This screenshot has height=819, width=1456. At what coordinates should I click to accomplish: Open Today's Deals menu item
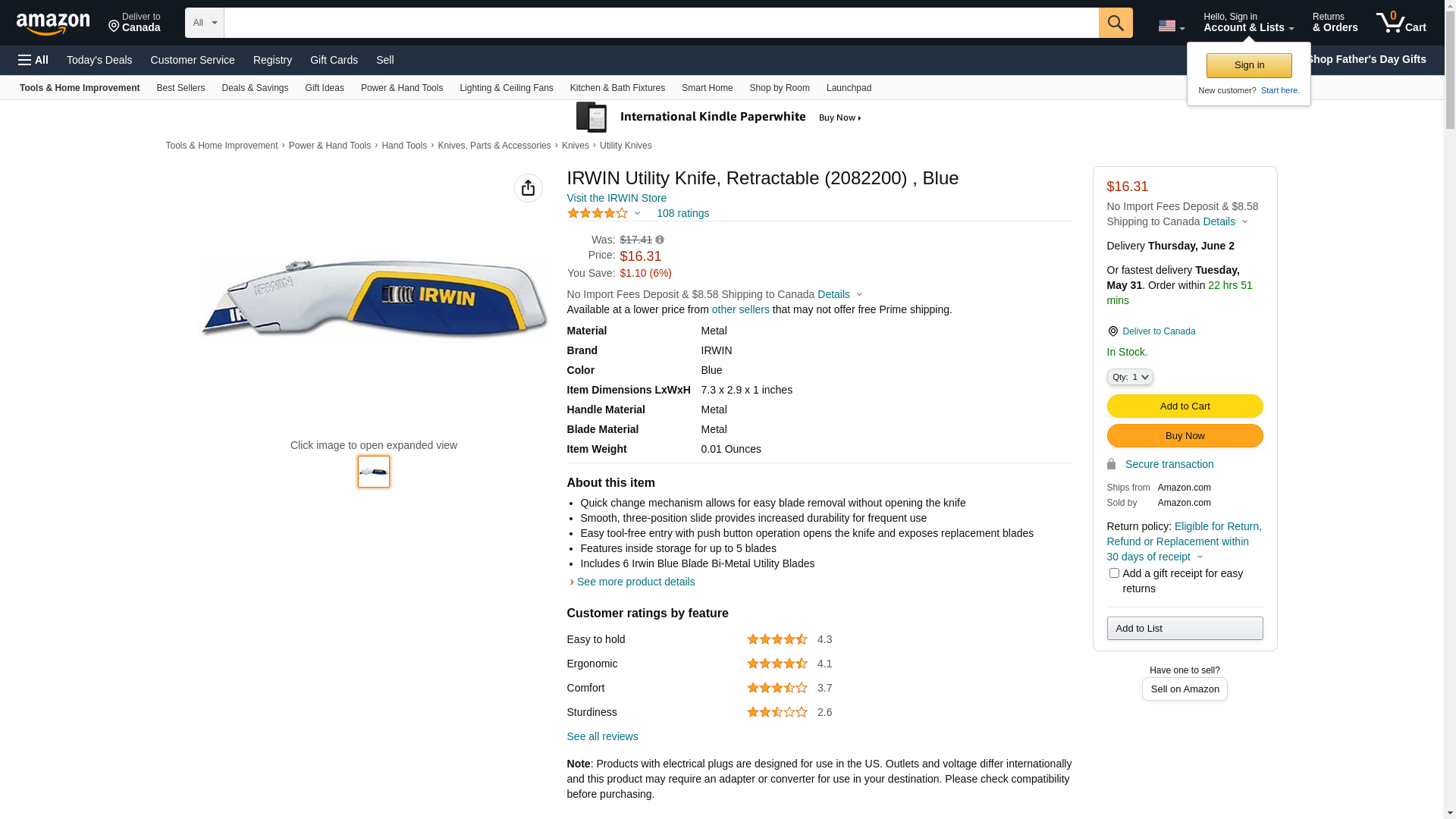[99, 60]
